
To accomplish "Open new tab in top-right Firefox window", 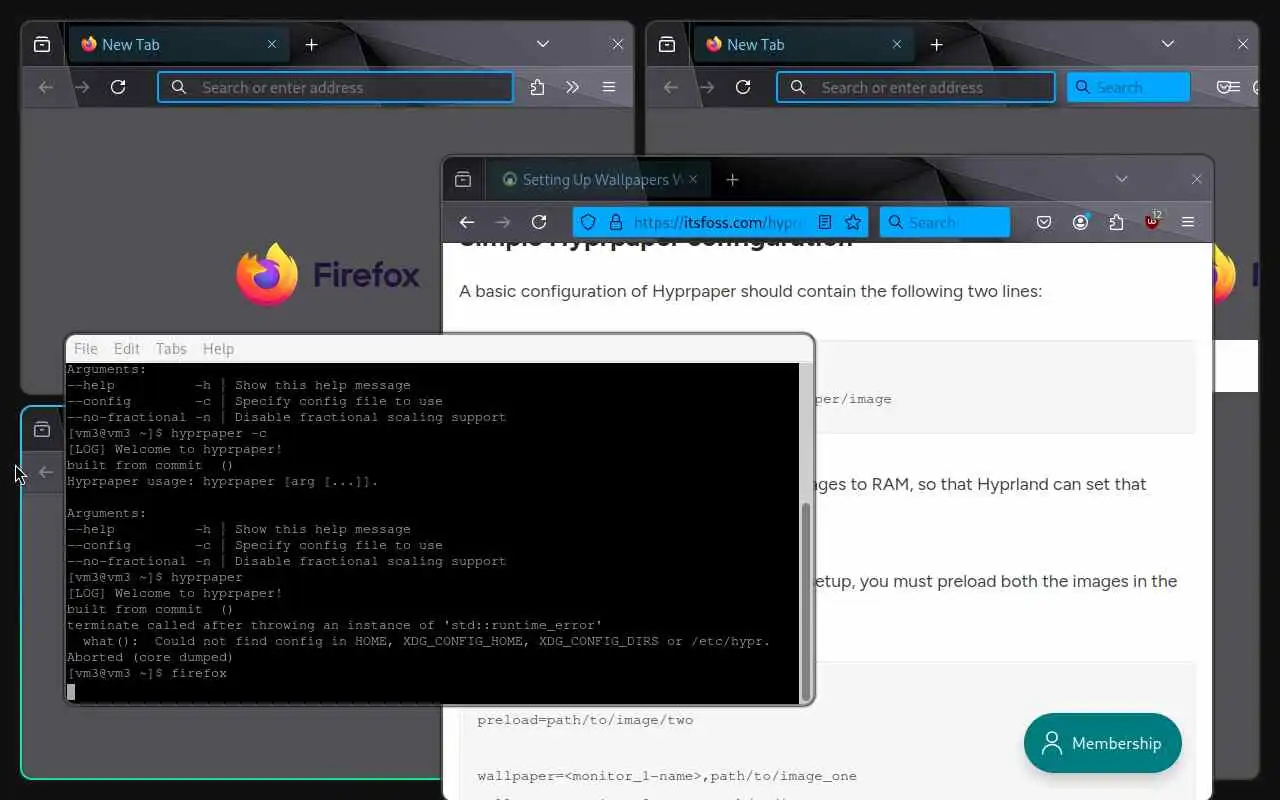I will click(936, 44).
